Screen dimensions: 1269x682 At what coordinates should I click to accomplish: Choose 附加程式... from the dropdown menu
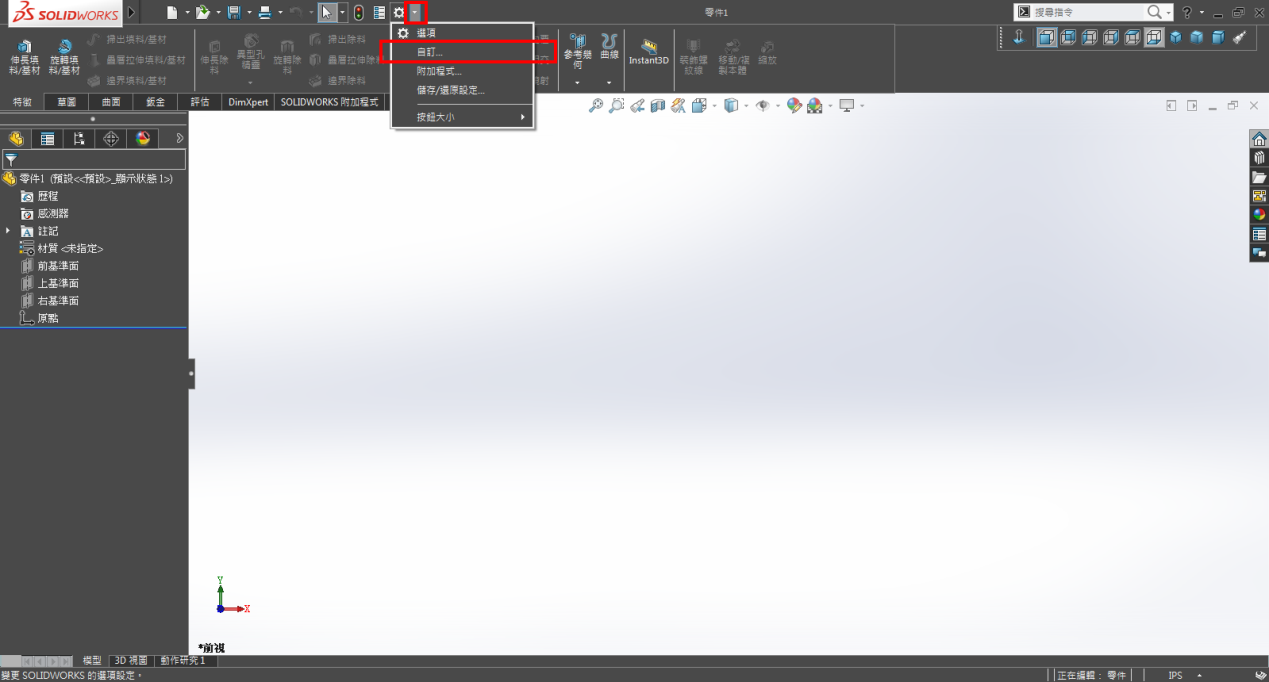(462, 71)
